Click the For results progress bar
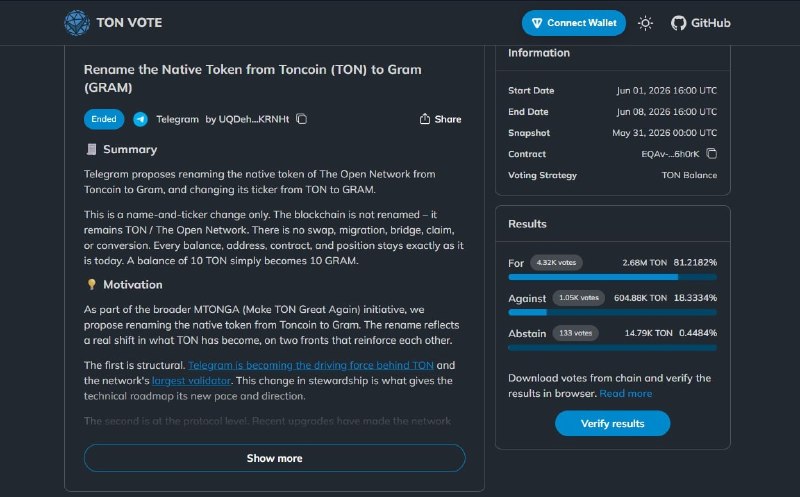This screenshot has height=497, width=800. (612, 277)
